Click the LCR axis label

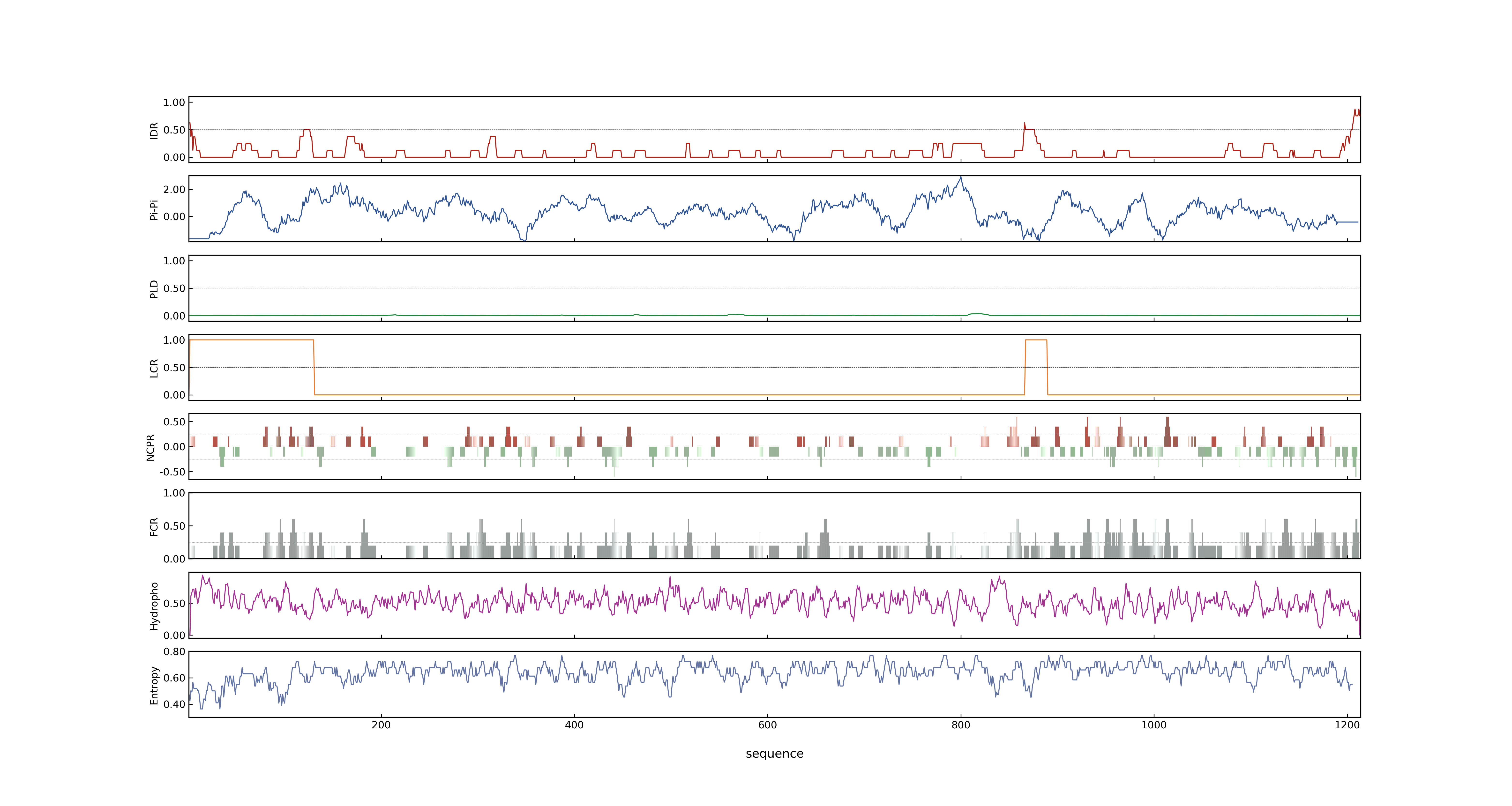pos(154,368)
